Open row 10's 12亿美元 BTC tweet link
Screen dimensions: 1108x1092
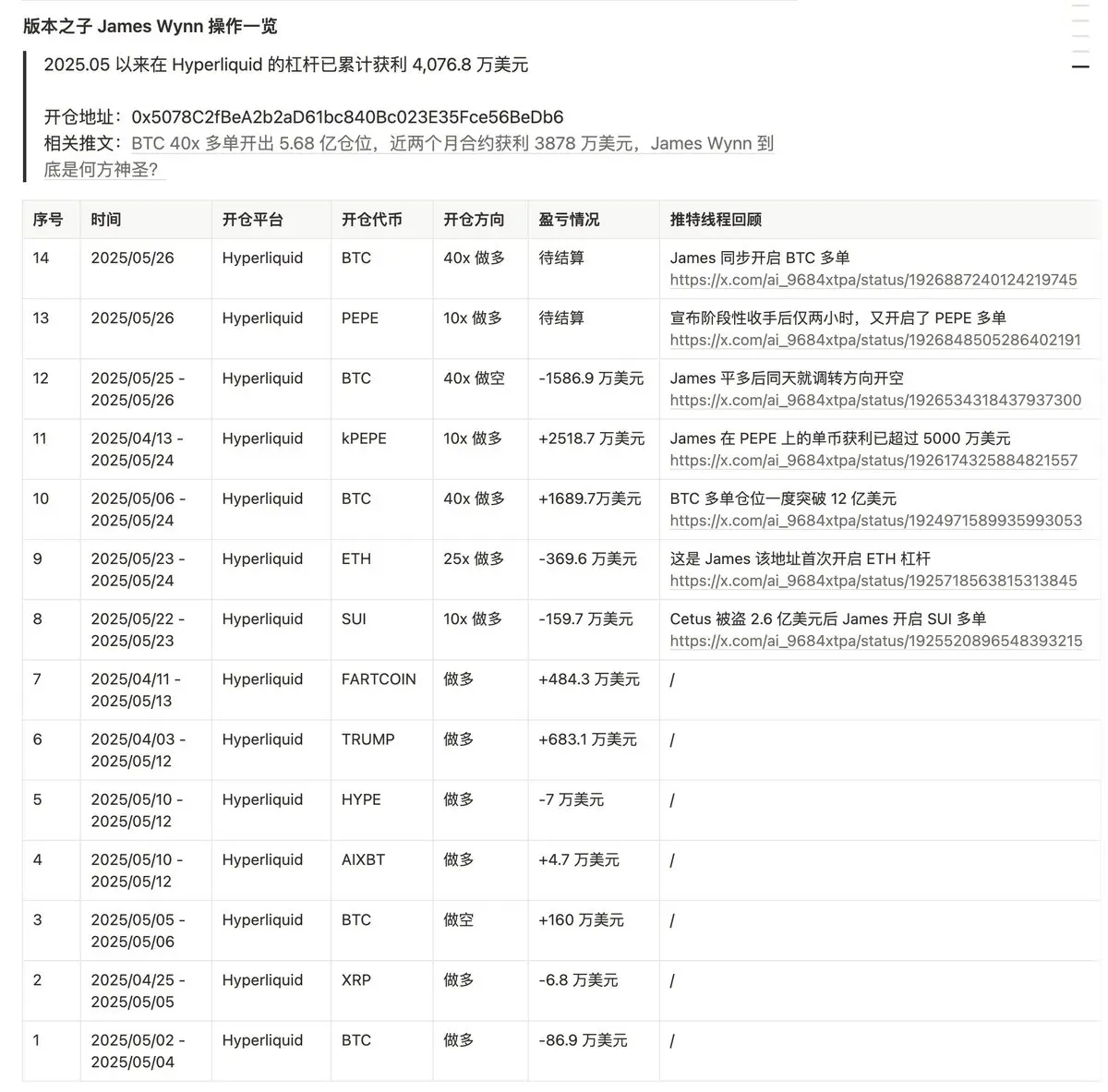(x=873, y=520)
